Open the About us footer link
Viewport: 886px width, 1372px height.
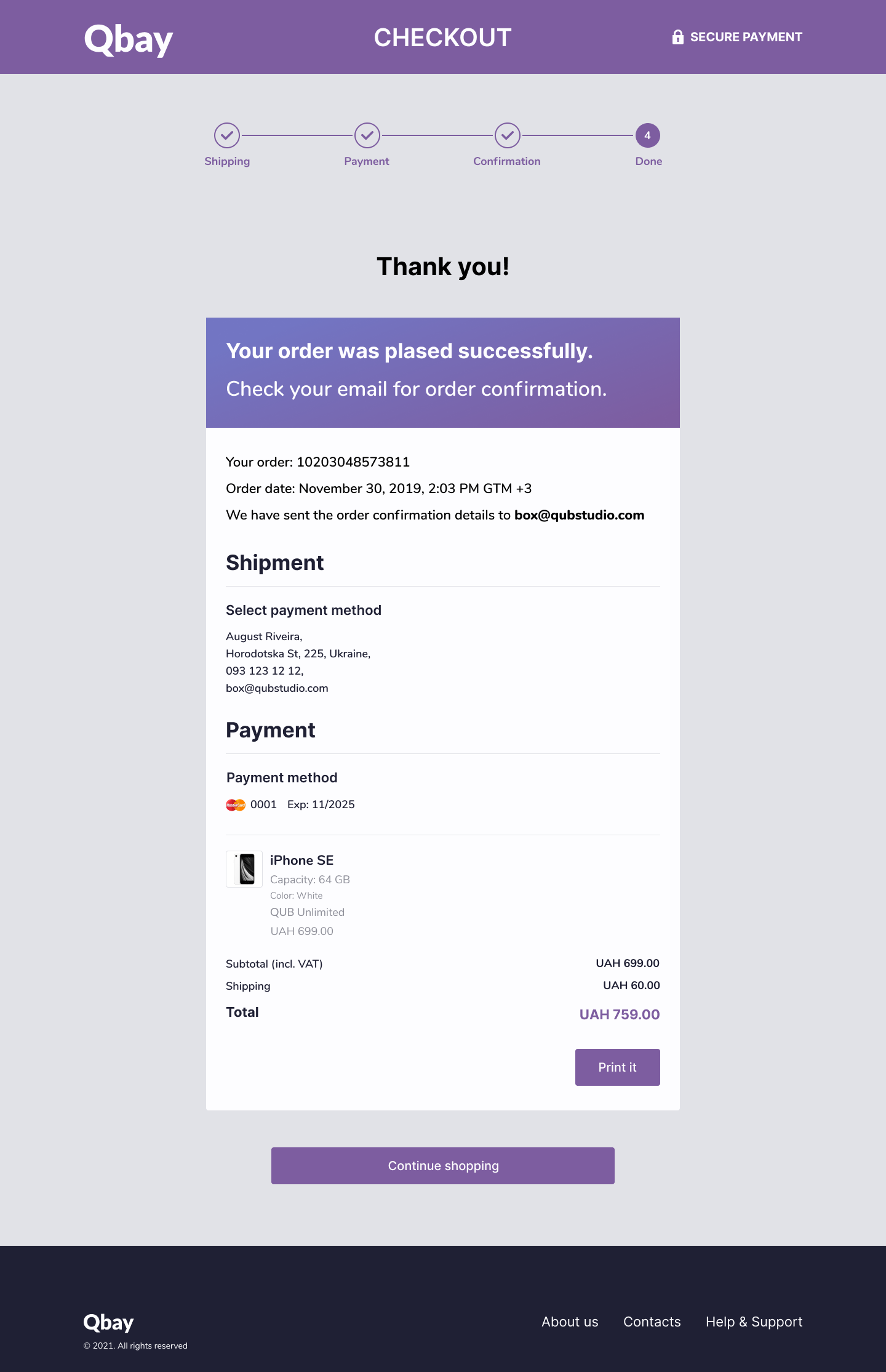tap(570, 1322)
